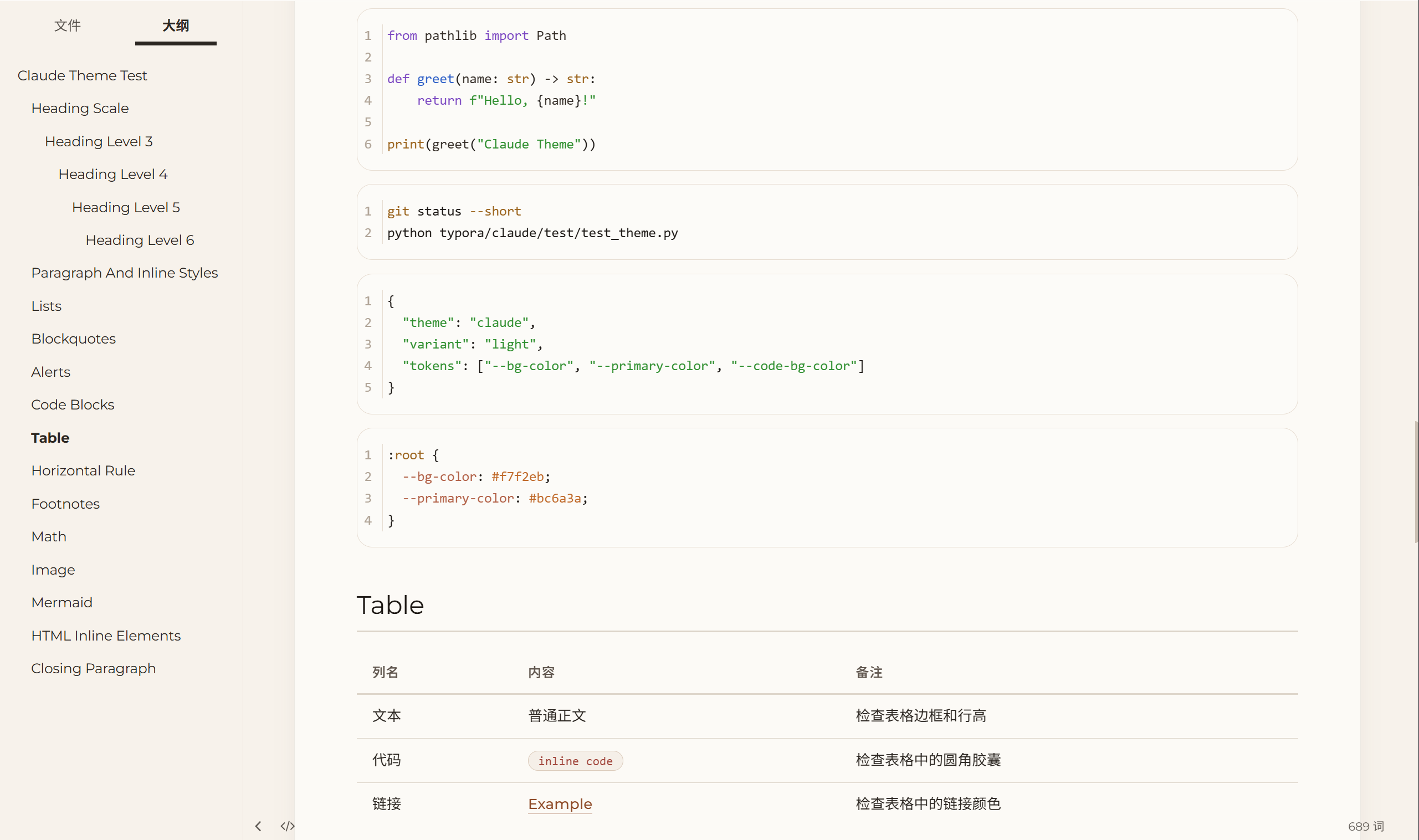1419x840 pixels.
Task: Open Heading Level 3 outline entry
Action: [99, 141]
